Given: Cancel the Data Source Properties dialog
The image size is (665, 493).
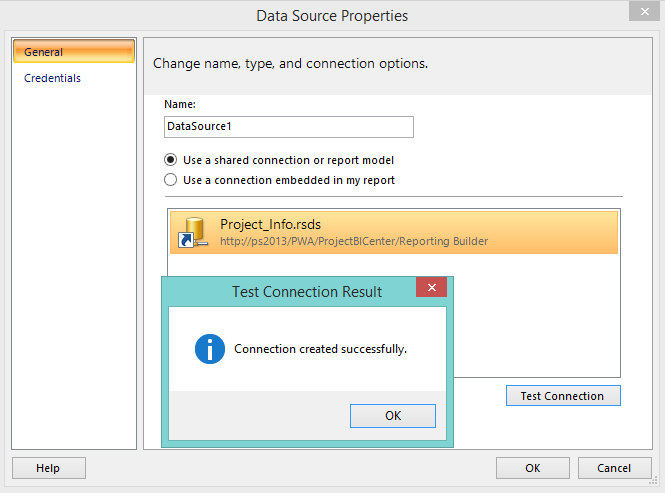Looking at the screenshot, I should click(614, 468).
